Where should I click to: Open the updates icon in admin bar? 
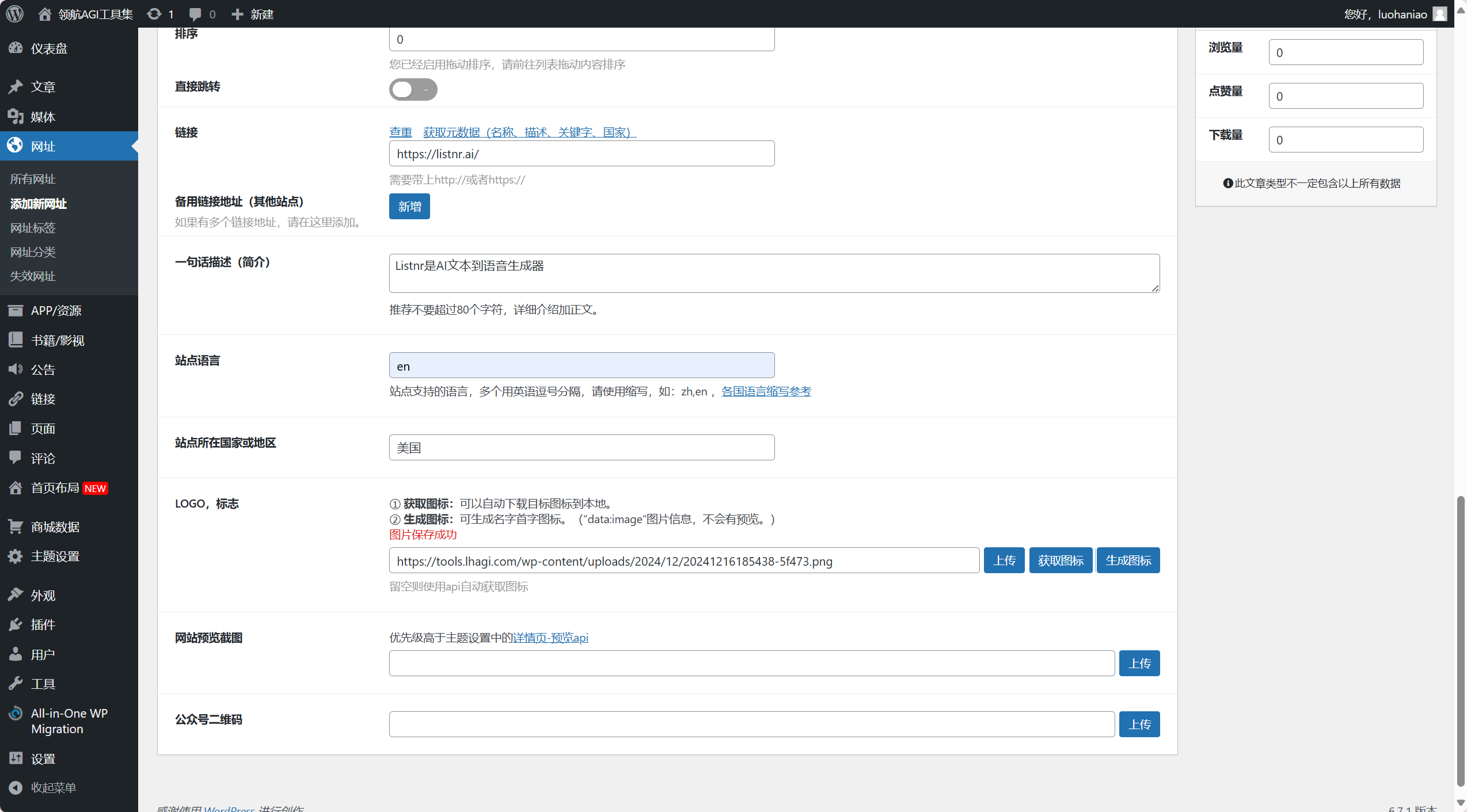(x=154, y=14)
